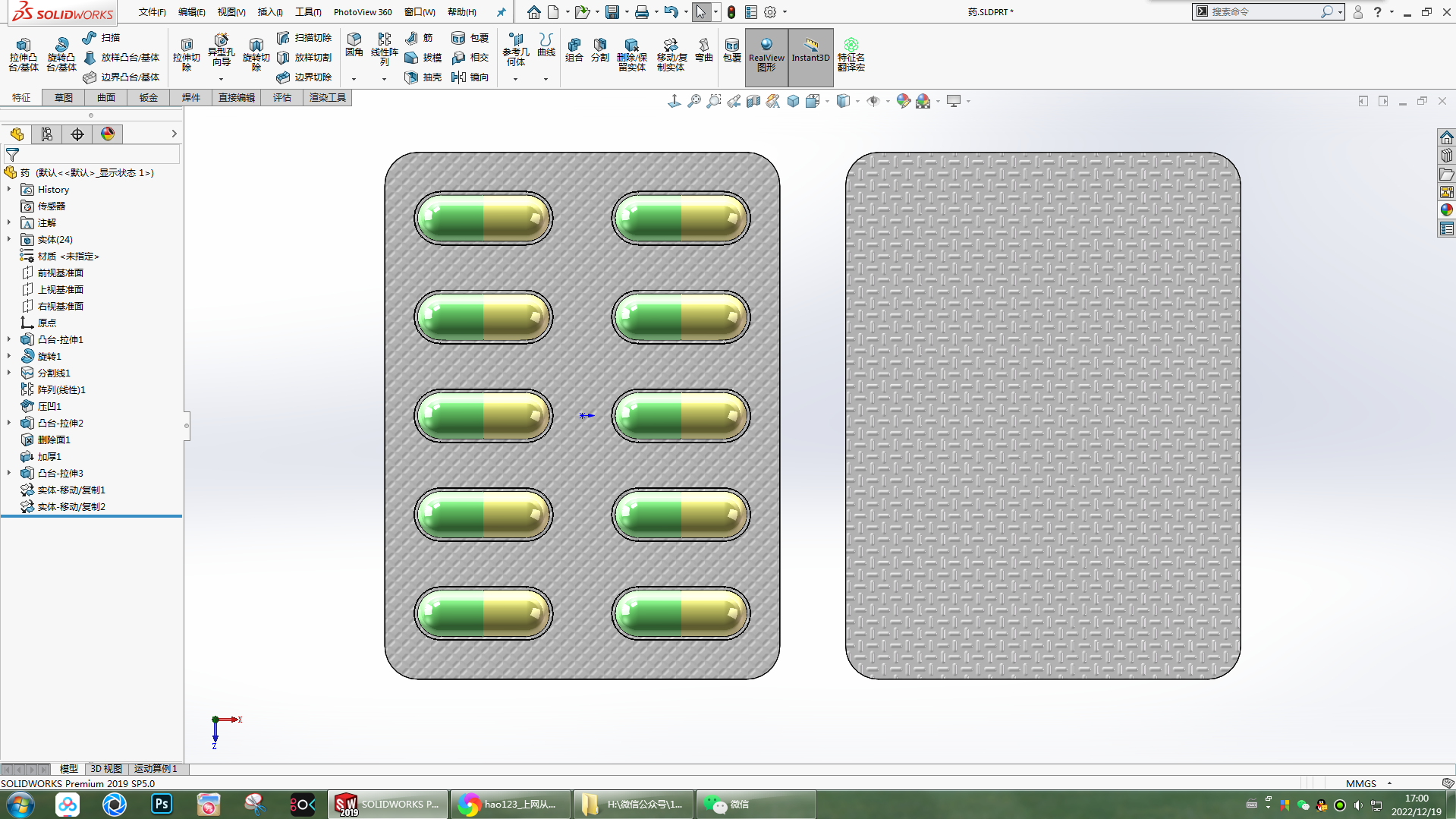Open the 微信 WeChat taskbar window
1456x819 pixels.
pyautogui.click(x=755, y=804)
